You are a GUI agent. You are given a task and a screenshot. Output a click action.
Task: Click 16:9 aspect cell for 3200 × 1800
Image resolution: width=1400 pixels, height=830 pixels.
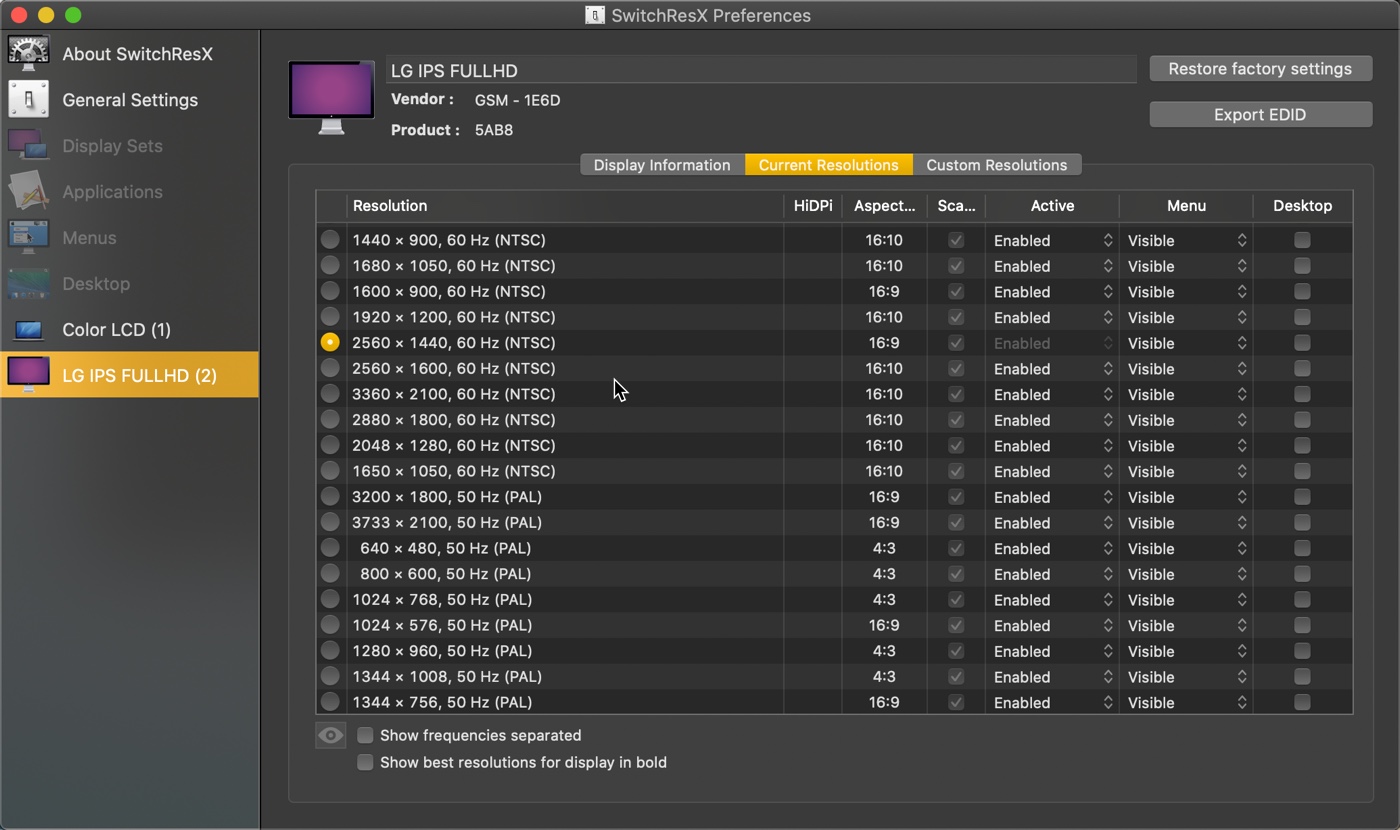pyautogui.click(x=884, y=497)
